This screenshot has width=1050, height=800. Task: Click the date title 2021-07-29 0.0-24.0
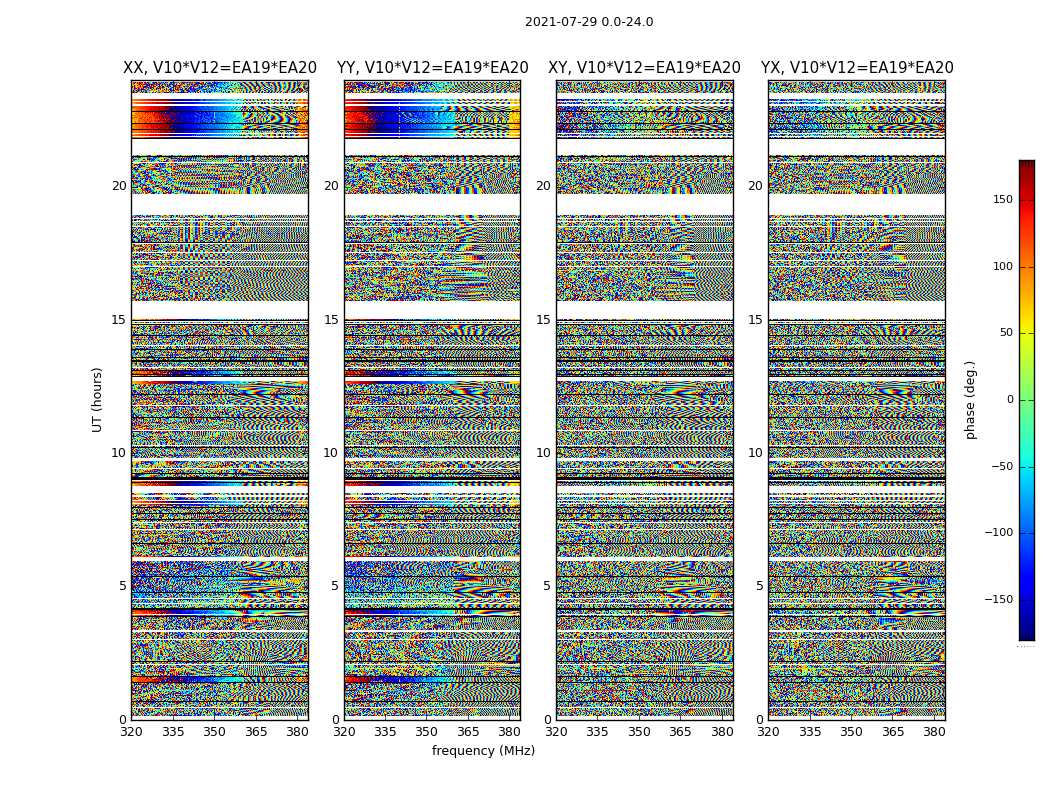[589, 22]
